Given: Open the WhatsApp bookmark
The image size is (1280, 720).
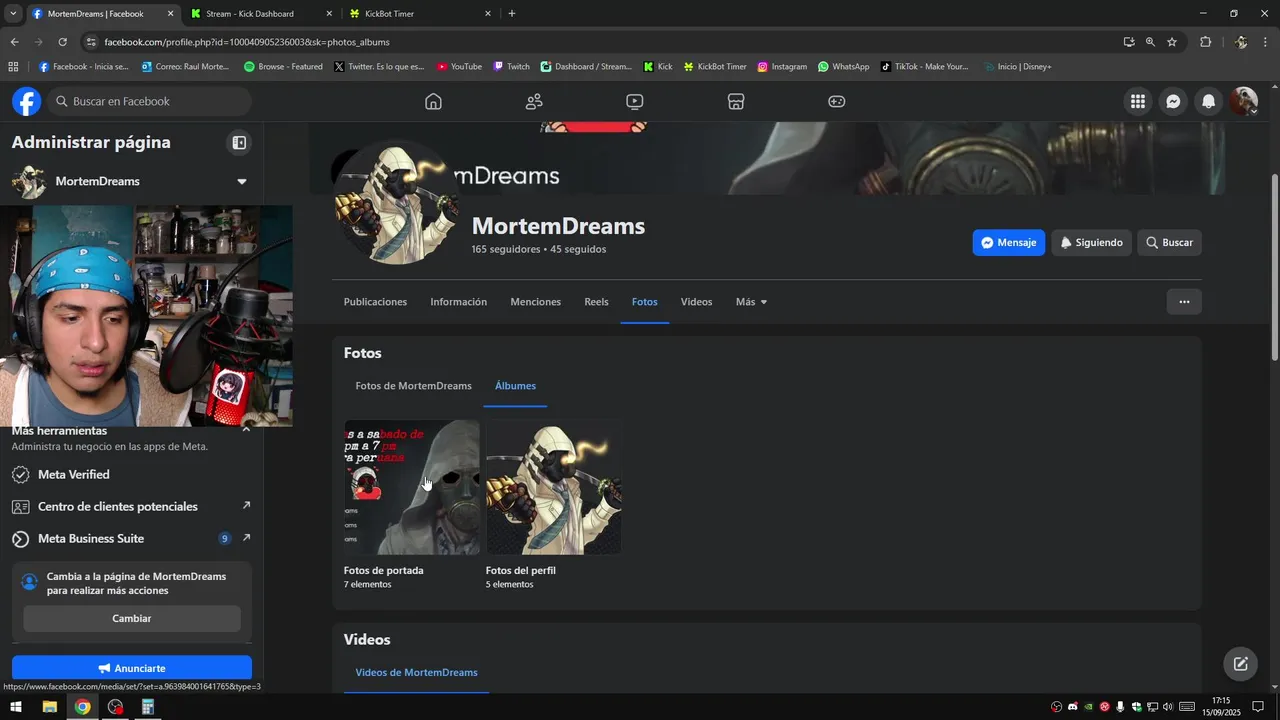Looking at the screenshot, I should (843, 67).
